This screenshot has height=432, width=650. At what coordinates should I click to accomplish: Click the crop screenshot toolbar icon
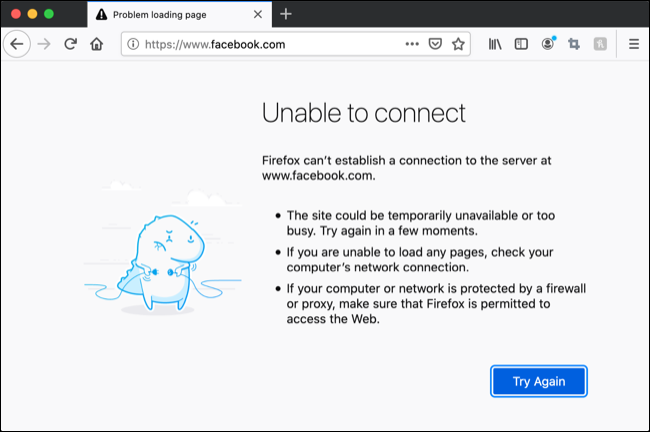(x=574, y=44)
